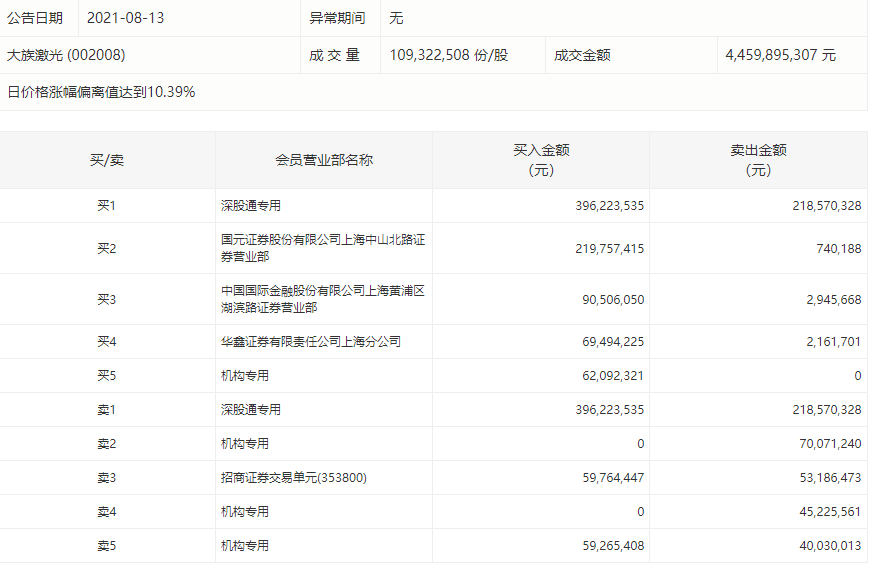Click the 卖5 row label
881x572 pixels.
(x=107, y=546)
